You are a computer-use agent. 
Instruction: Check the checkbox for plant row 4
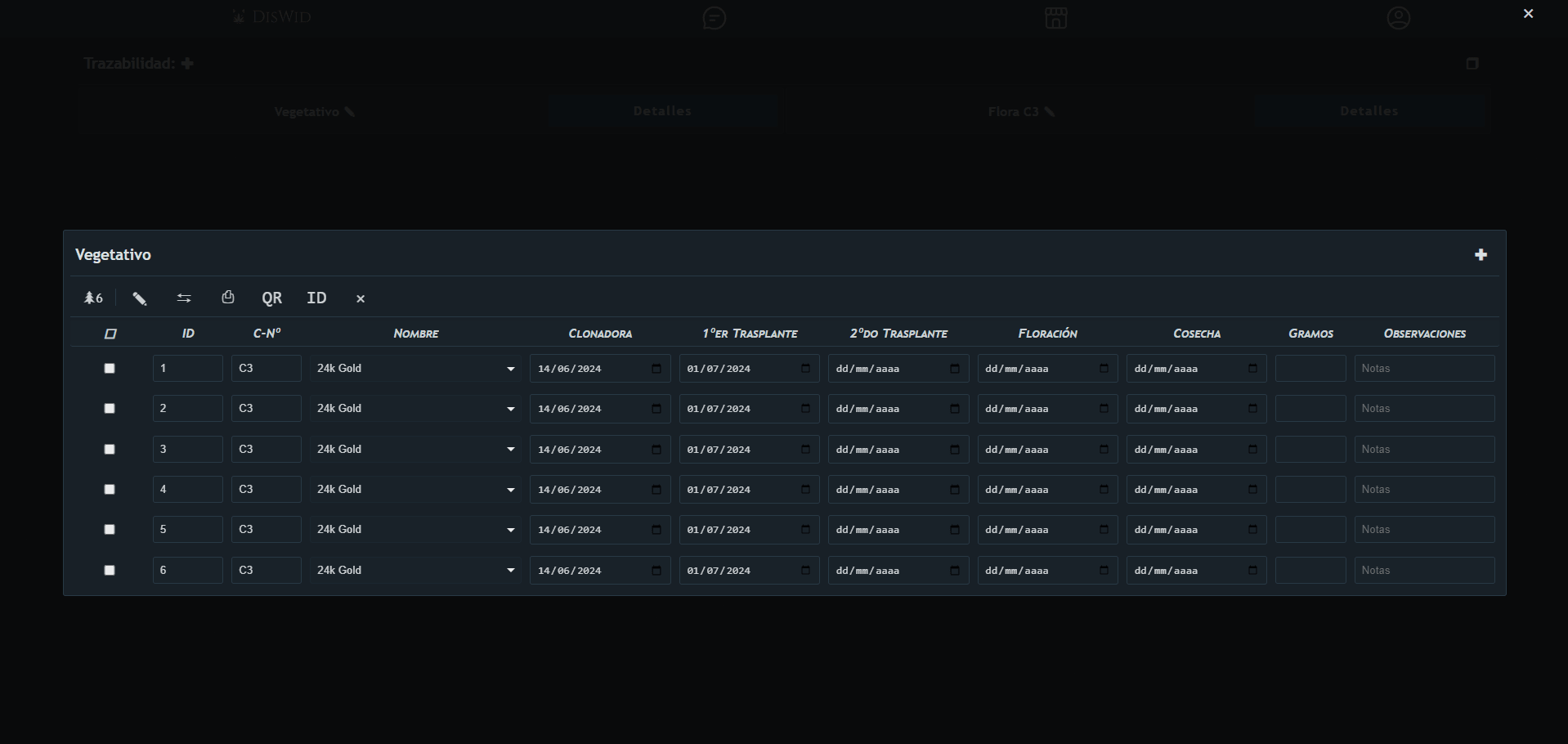click(110, 490)
